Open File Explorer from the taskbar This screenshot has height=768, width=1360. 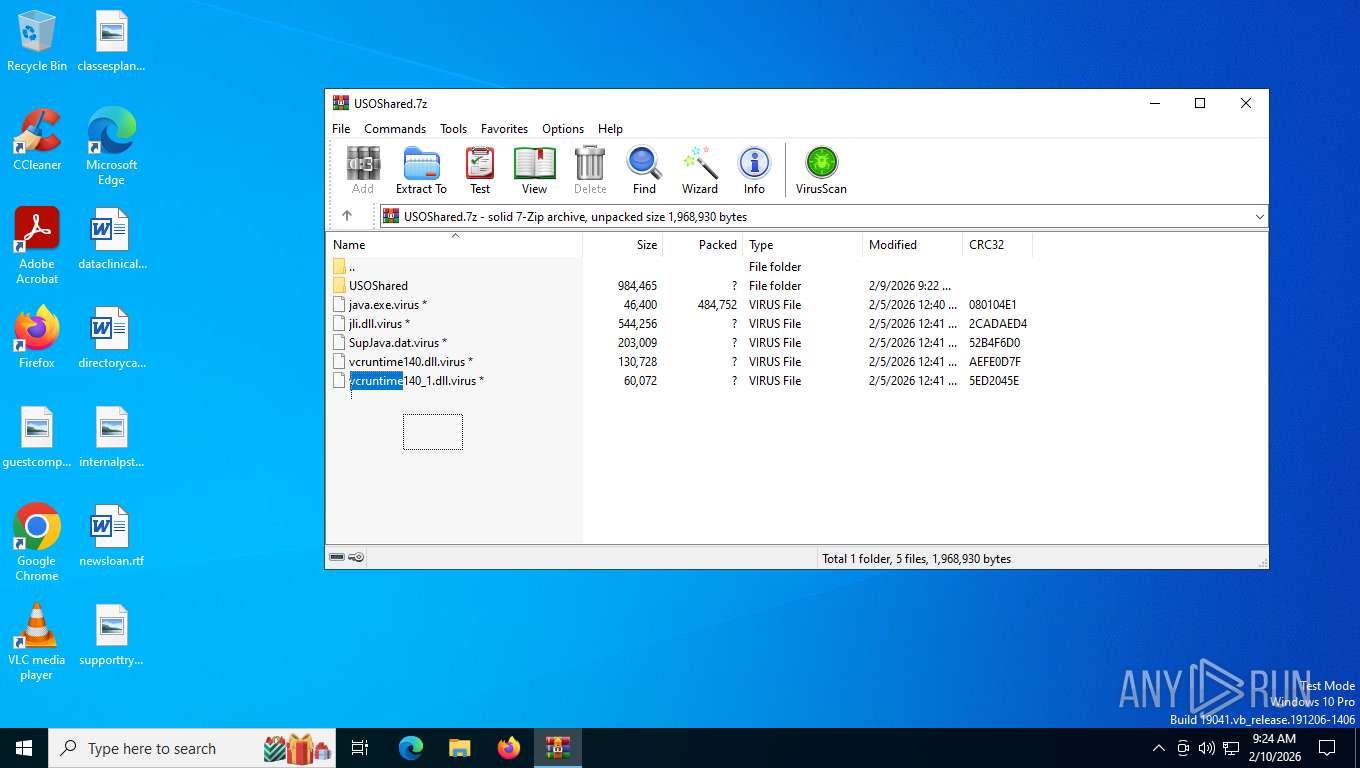[x=459, y=748]
